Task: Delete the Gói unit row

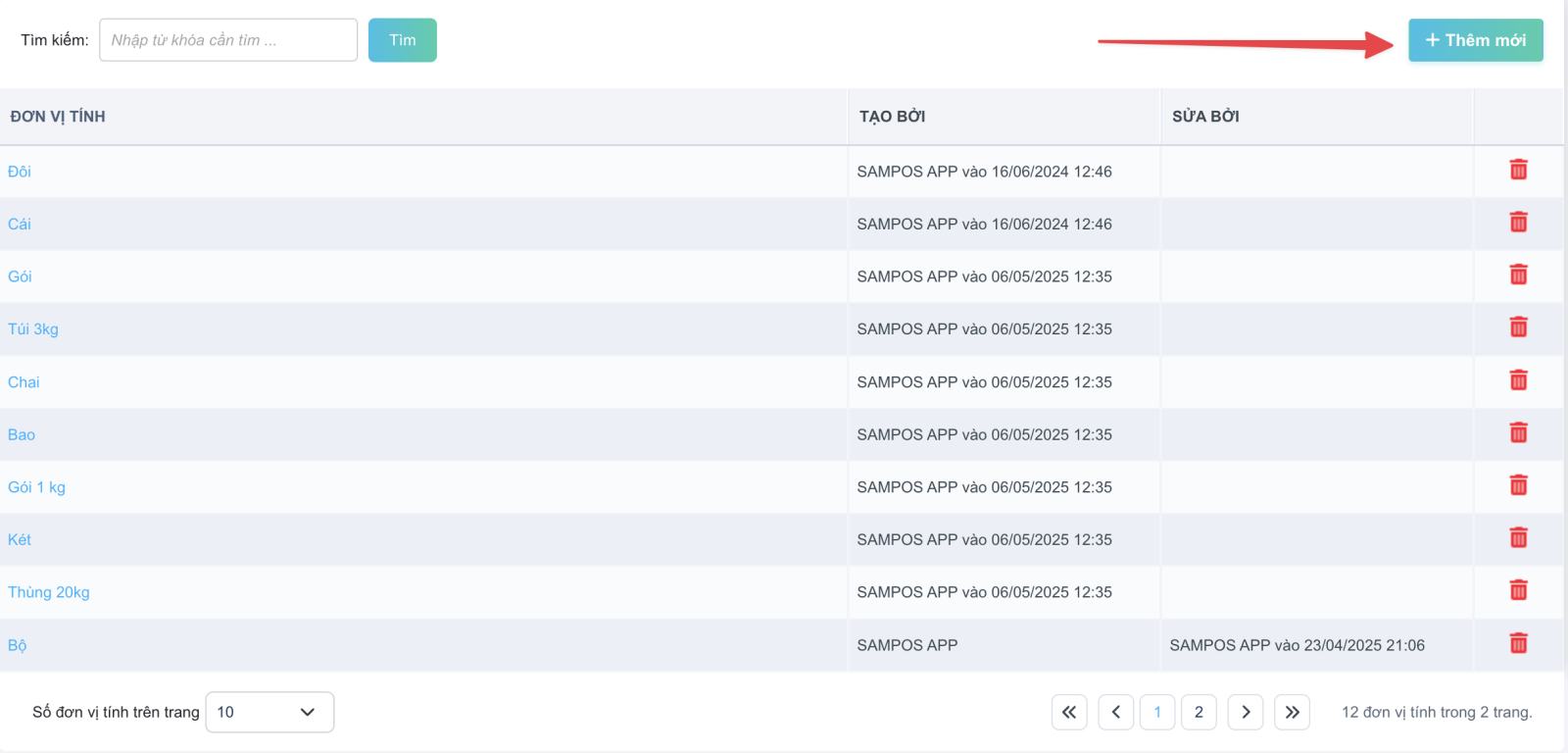Action: click(1518, 275)
